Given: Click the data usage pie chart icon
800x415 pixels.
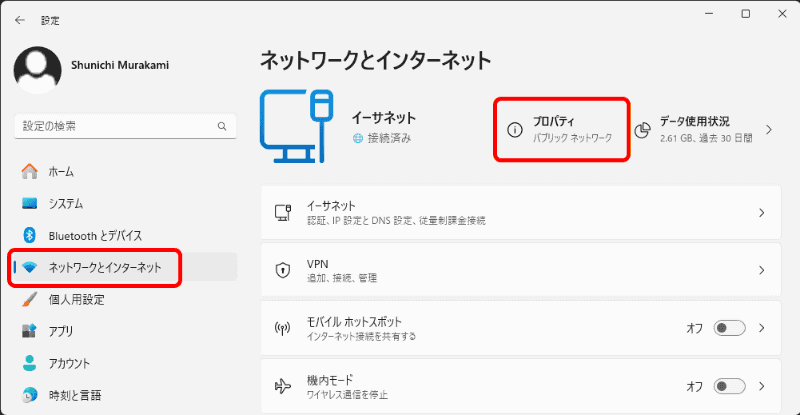Looking at the screenshot, I should coord(642,130).
